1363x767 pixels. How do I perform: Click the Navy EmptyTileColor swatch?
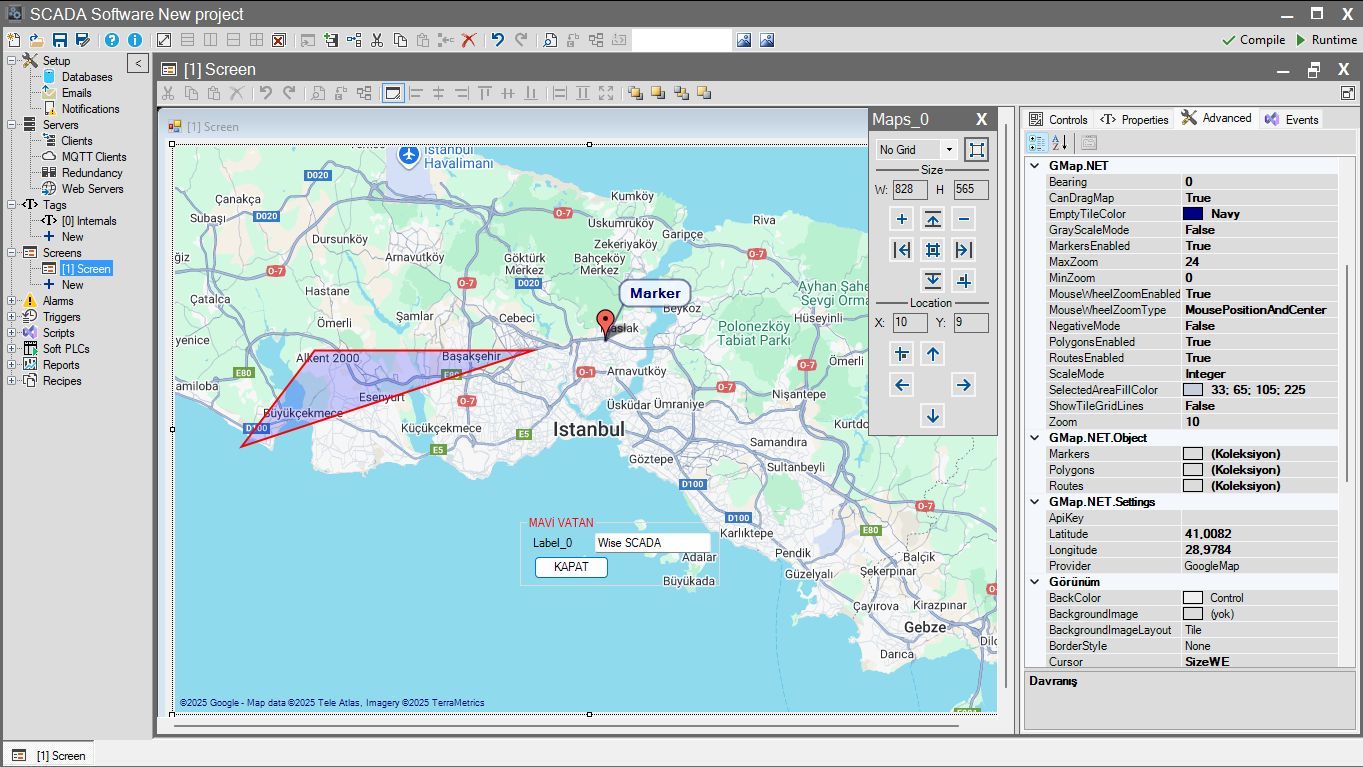pos(1192,214)
